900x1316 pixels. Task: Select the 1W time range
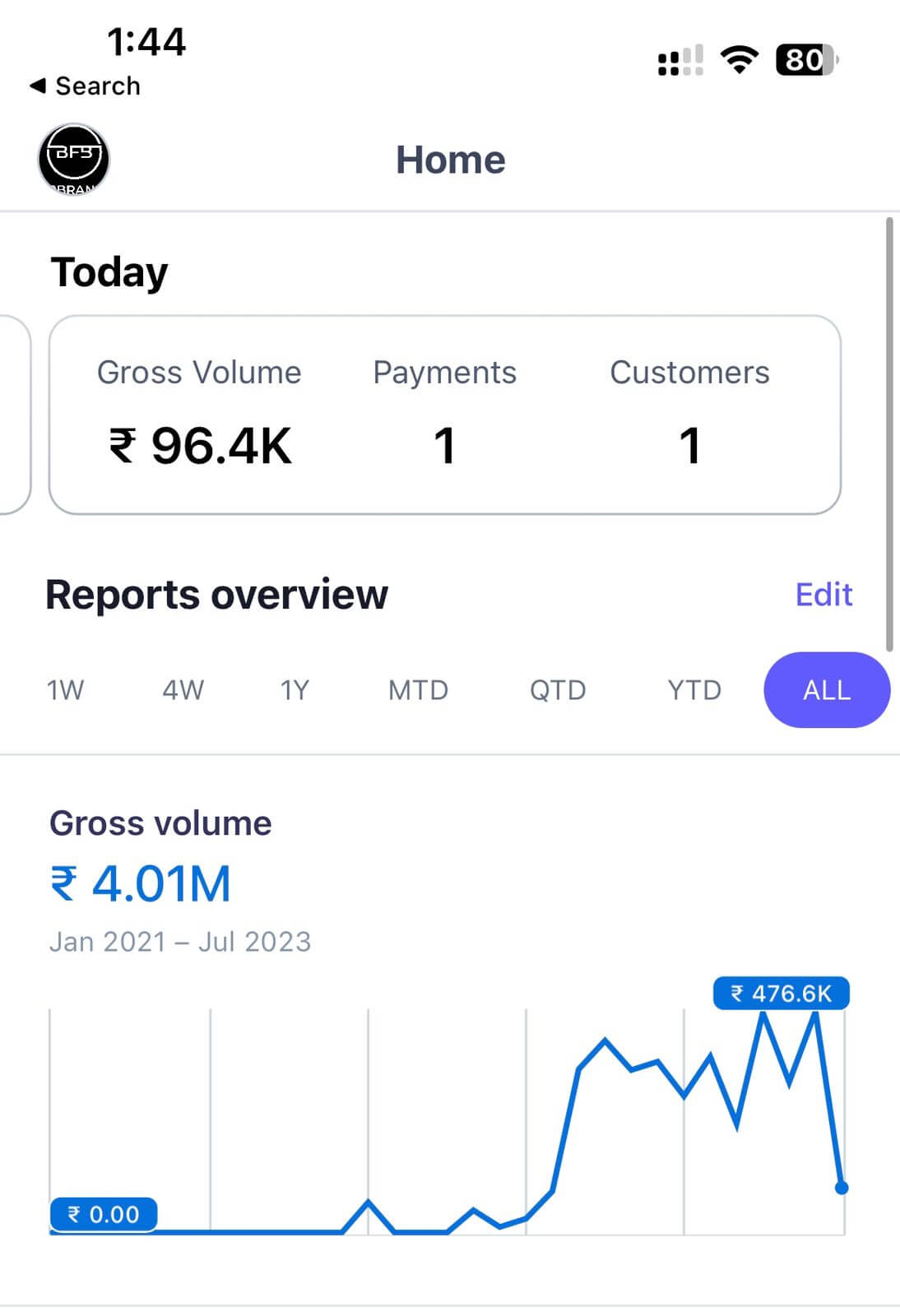pos(65,690)
